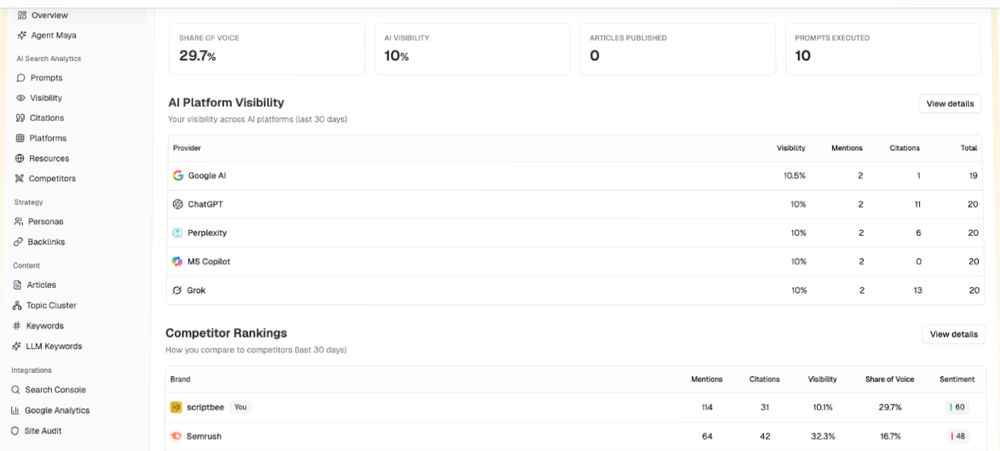Click scriptbee sentiment score badge
The image size is (1000, 451).
956,408
